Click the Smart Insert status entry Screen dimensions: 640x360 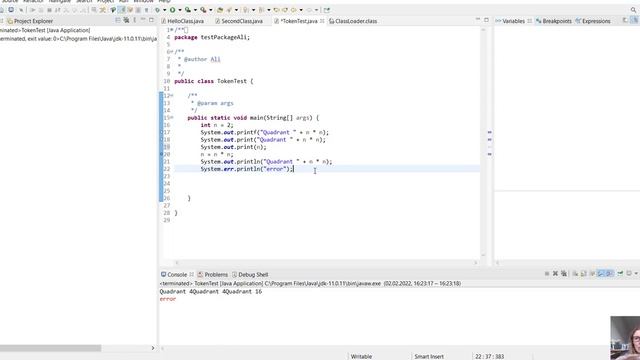click(429, 356)
